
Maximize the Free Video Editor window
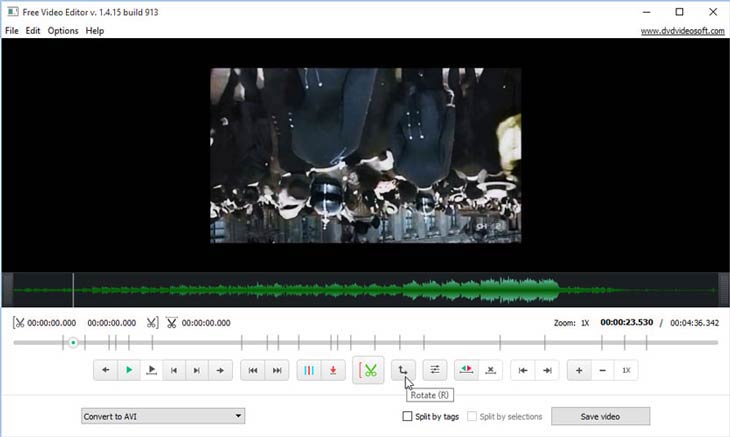pyautogui.click(x=680, y=12)
